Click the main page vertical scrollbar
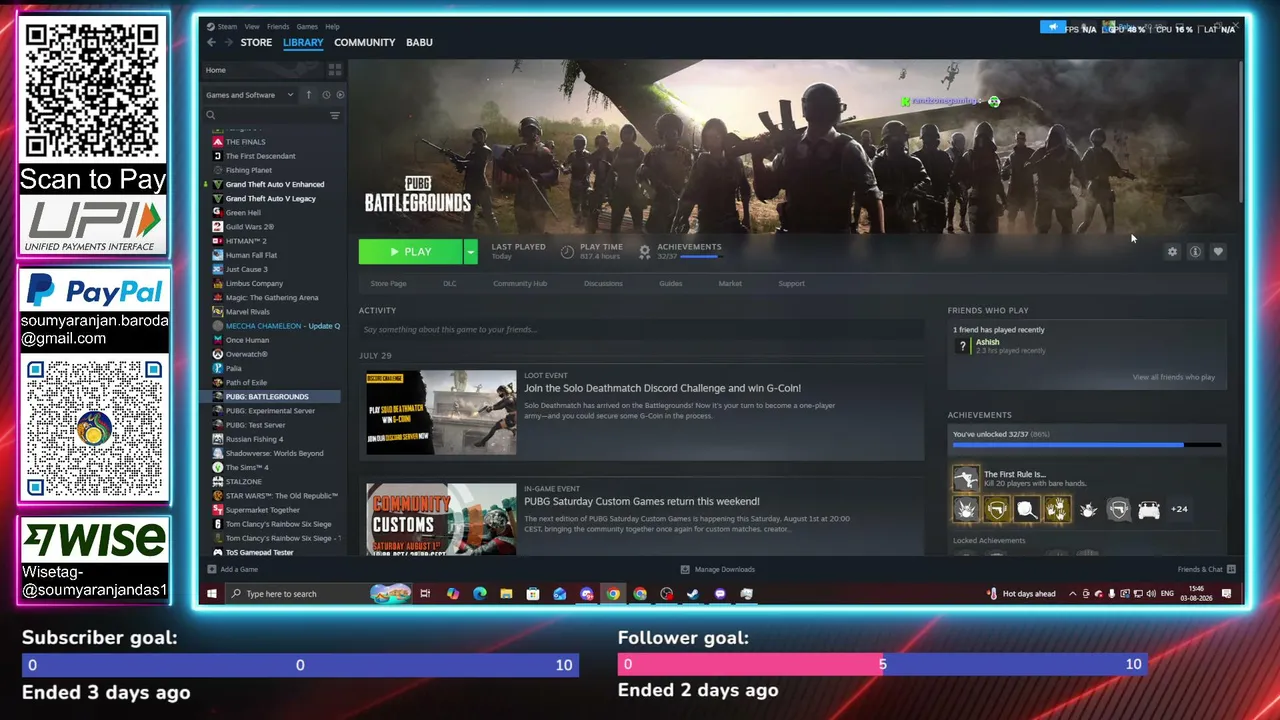This screenshot has height=720, width=1280. 1242,130
